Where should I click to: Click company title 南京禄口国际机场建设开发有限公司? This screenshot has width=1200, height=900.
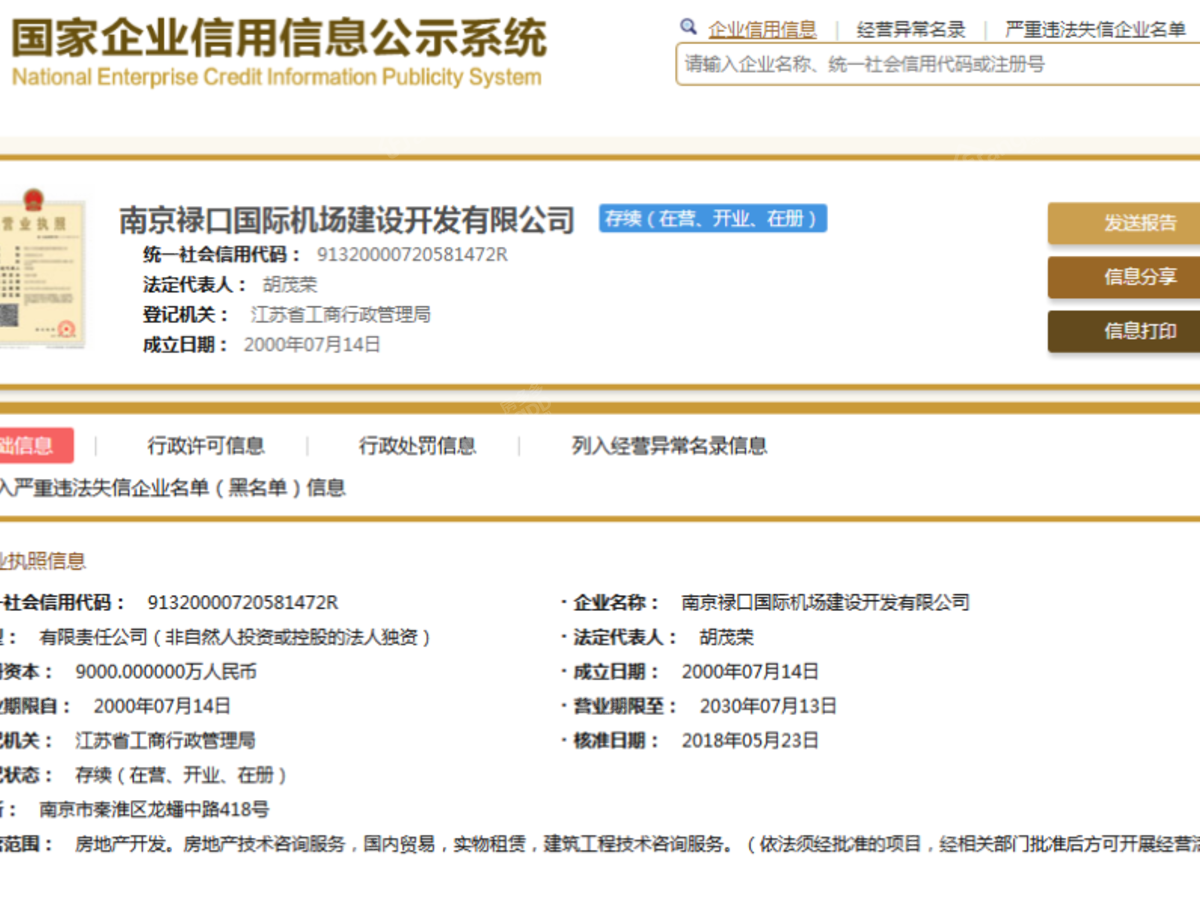(x=347, y=219)
